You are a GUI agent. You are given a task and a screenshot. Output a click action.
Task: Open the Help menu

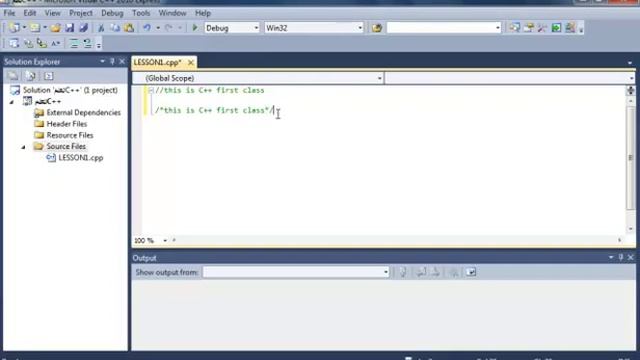coord(203,13)
